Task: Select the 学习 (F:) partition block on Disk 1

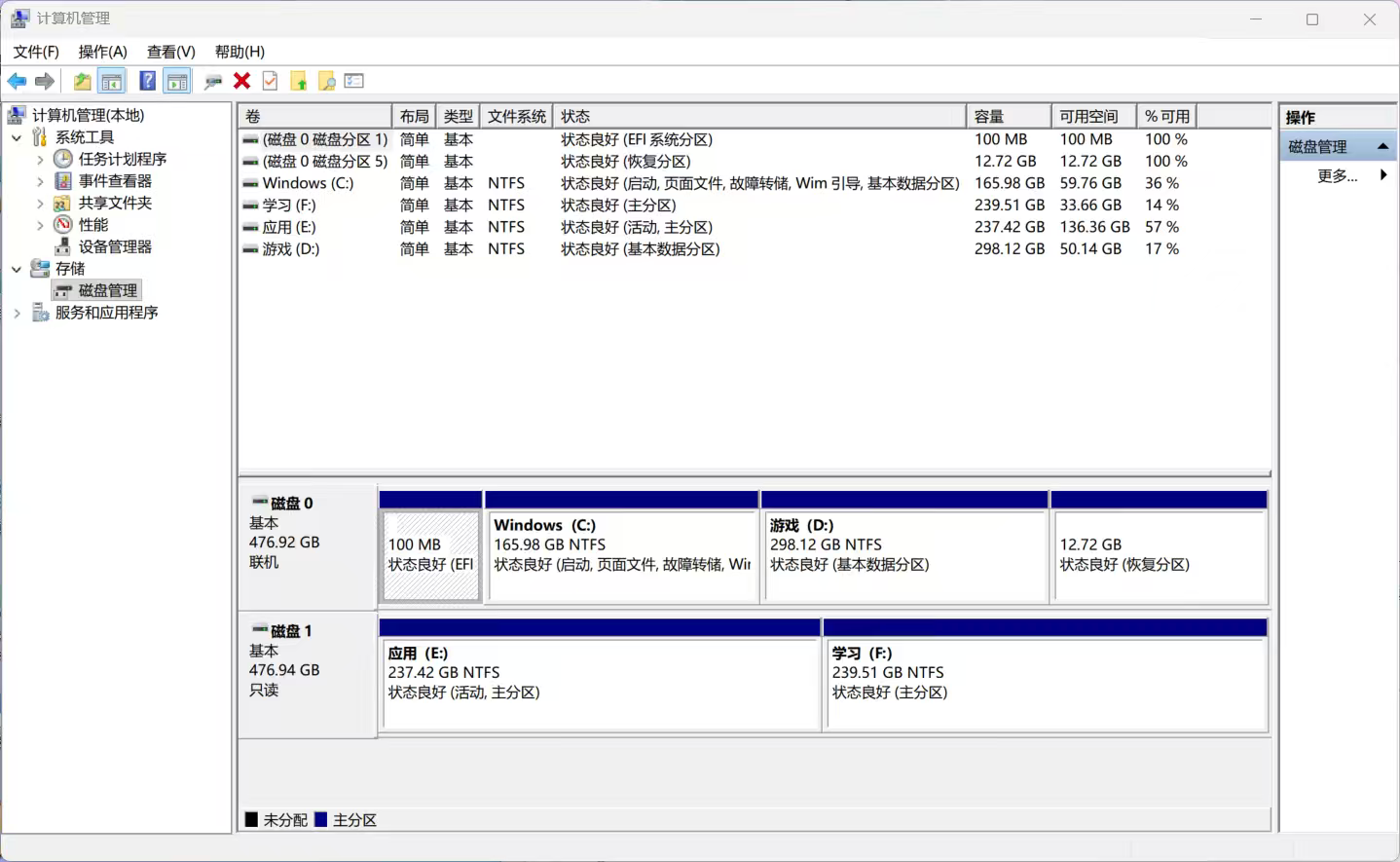Action: tap(1046, 675)
